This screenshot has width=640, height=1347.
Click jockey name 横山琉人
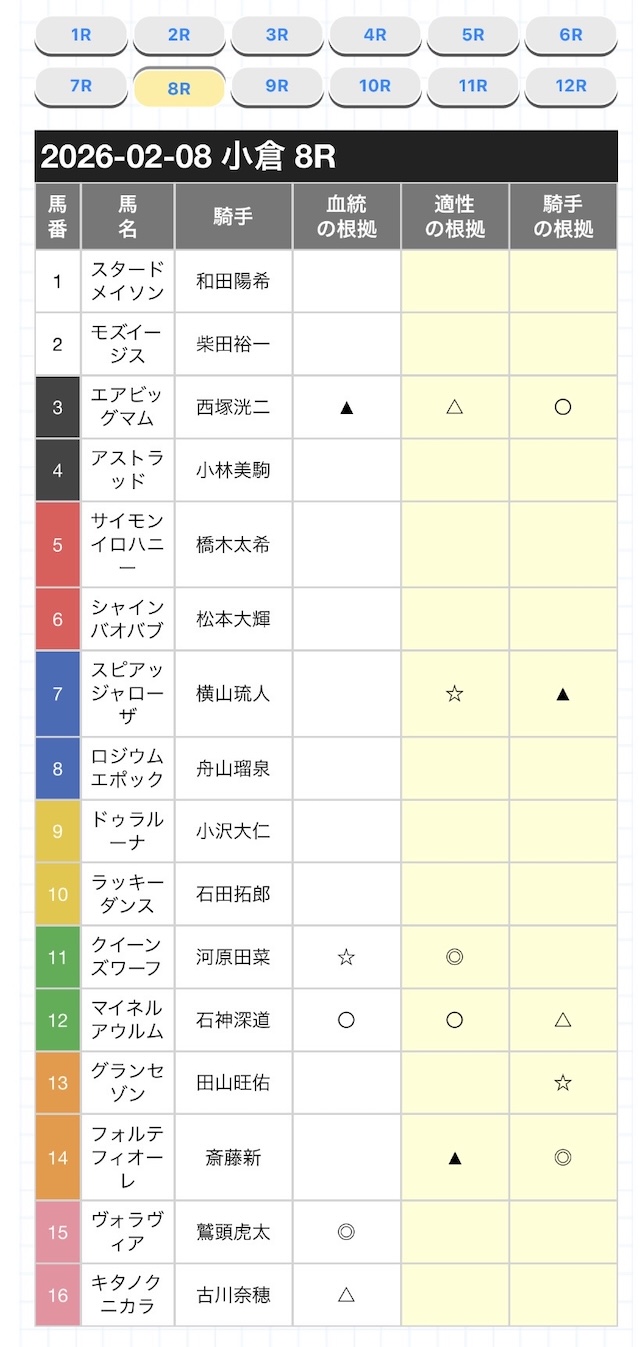click(x=233, y=693)
